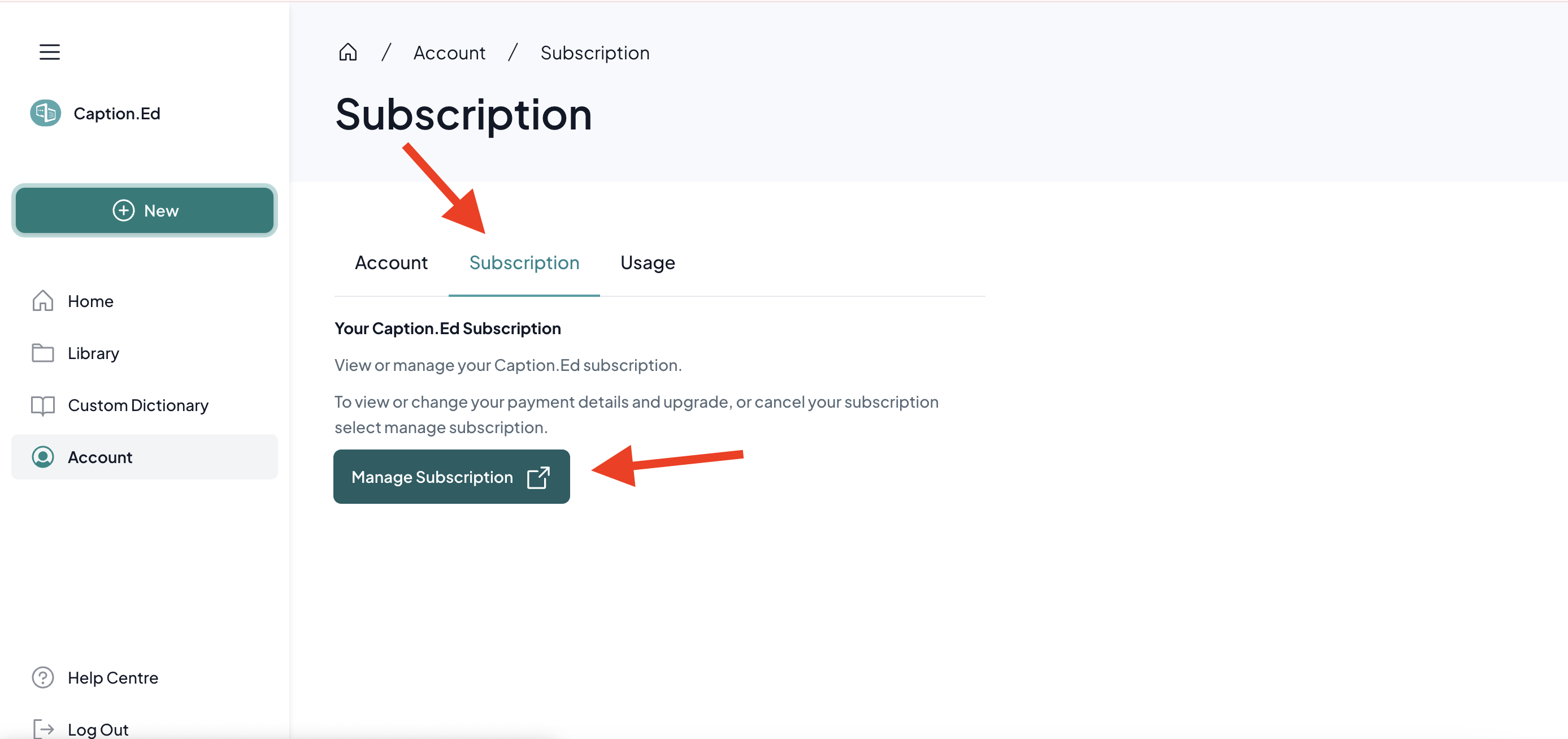
Task: Toggle the hamburger sidebar menu
Action: pos(49,52)
